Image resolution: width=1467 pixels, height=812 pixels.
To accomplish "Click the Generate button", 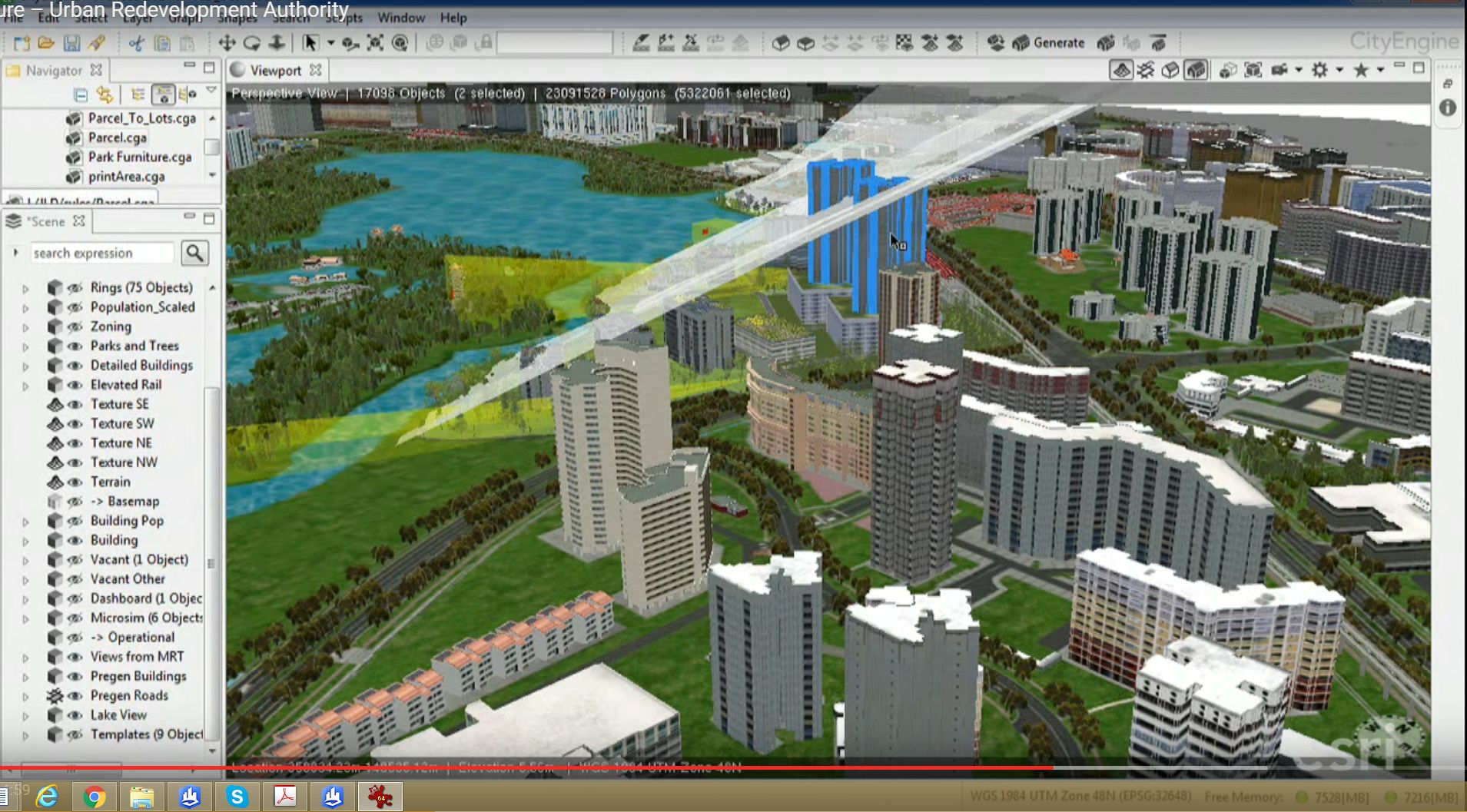I will click(1049, 43).
